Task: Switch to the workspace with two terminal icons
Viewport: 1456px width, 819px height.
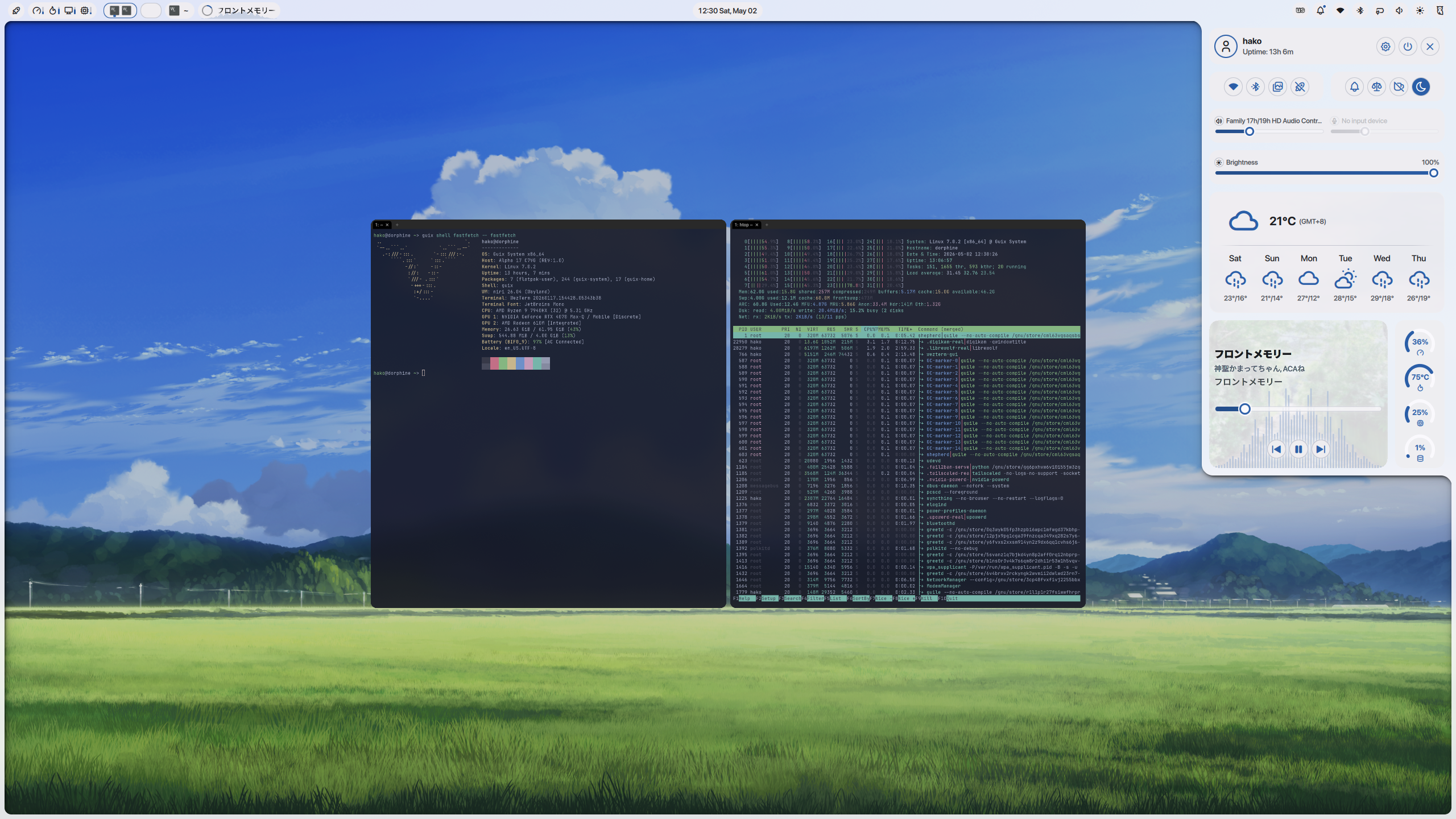Action: tap(120, 10)
